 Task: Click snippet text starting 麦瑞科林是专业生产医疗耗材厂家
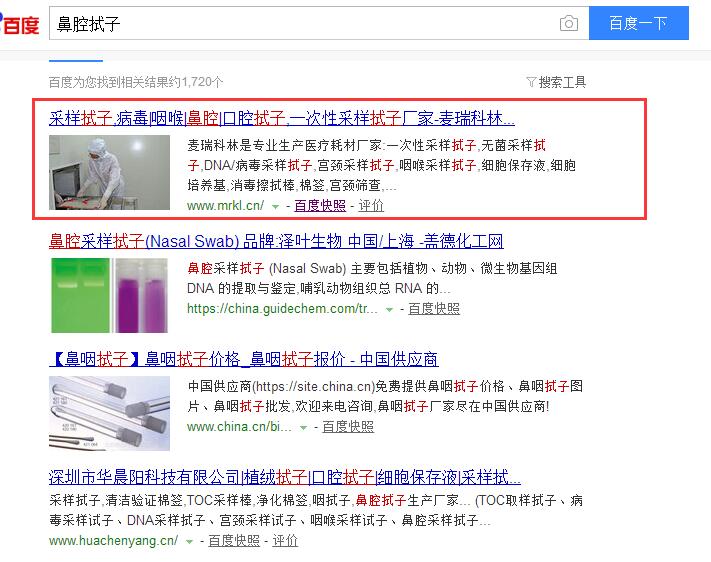(x=381, y=166)
